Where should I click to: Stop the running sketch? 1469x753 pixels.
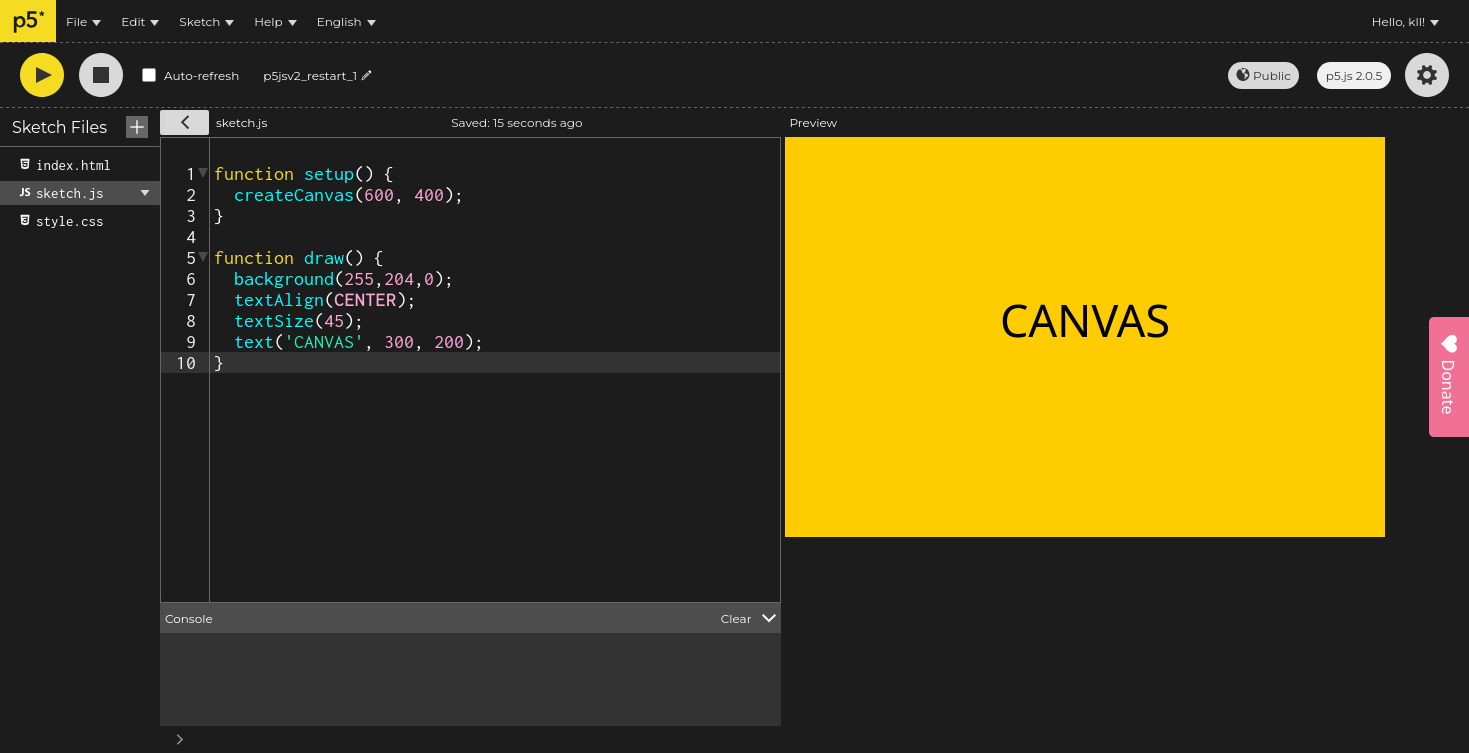click(x=101, y=75)
